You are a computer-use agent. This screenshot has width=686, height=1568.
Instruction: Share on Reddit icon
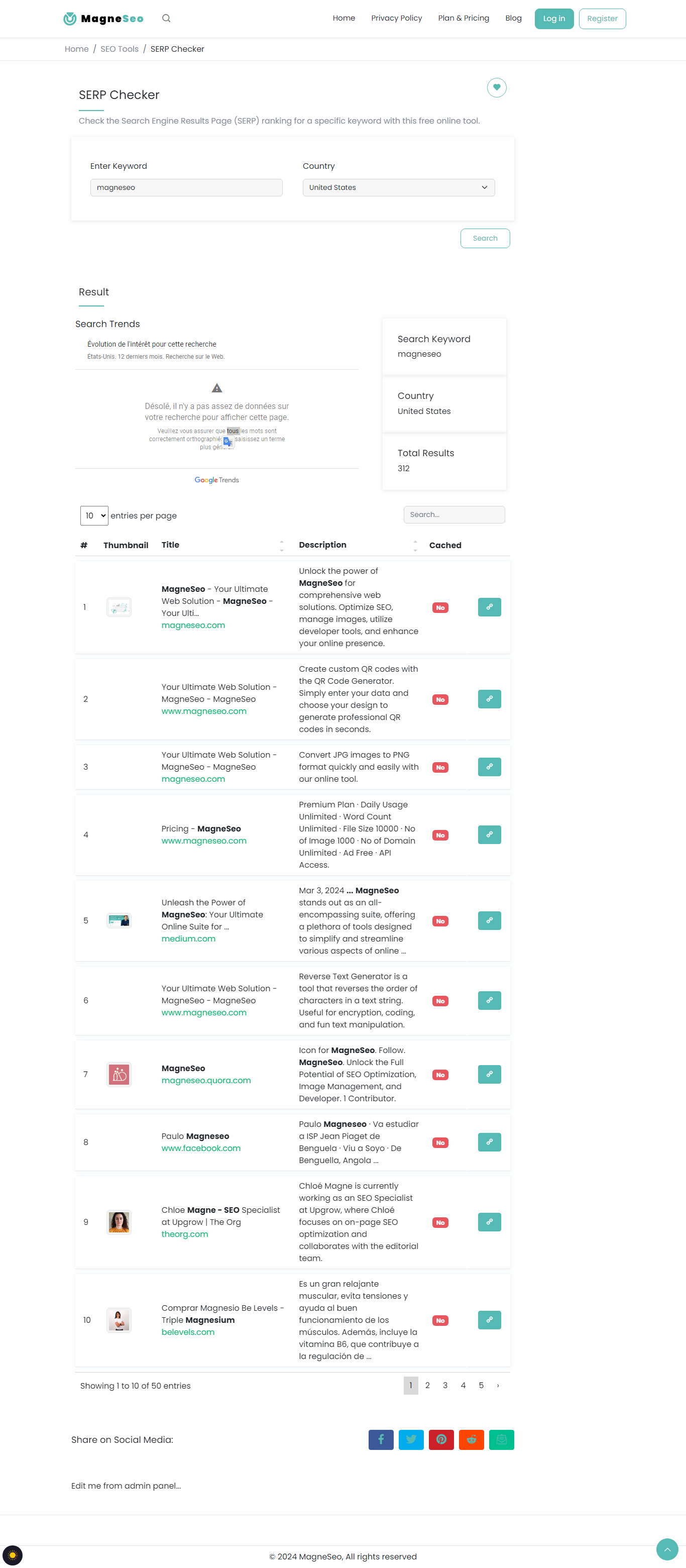471,1439
